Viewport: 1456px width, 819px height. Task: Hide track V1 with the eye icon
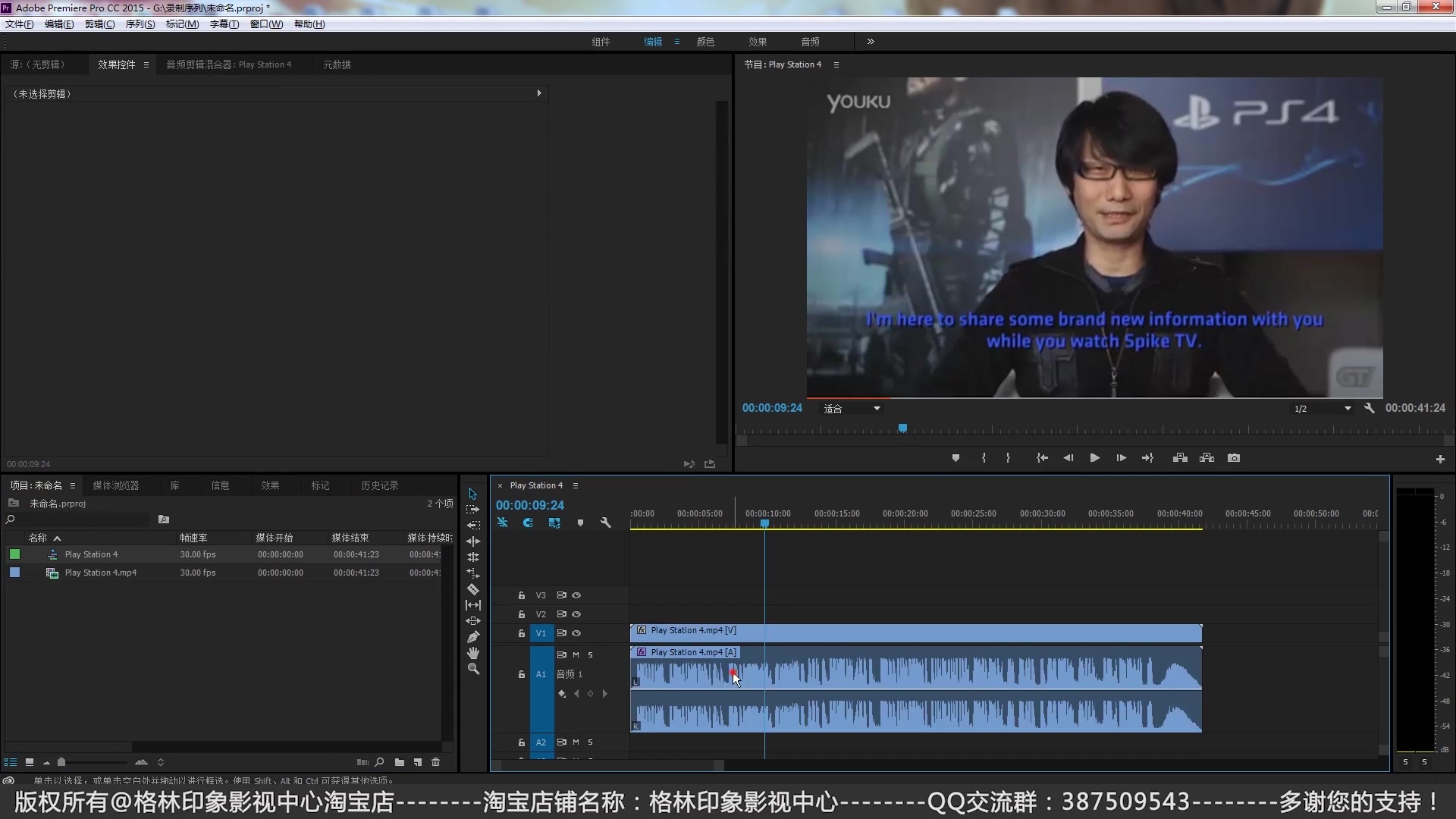tap(576, 633)
